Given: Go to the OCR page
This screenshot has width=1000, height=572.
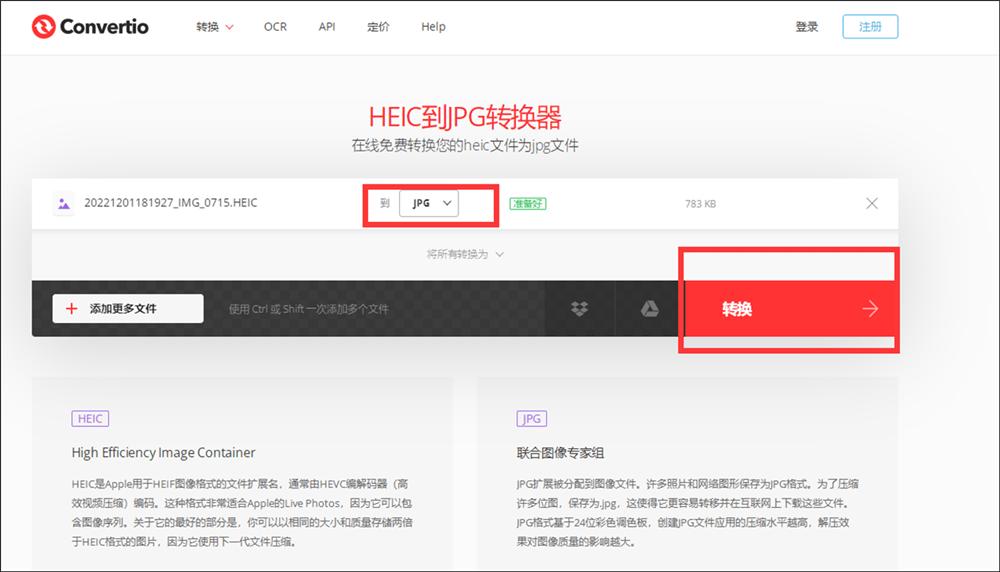Looking at the screenshot, I should (276, 27).
